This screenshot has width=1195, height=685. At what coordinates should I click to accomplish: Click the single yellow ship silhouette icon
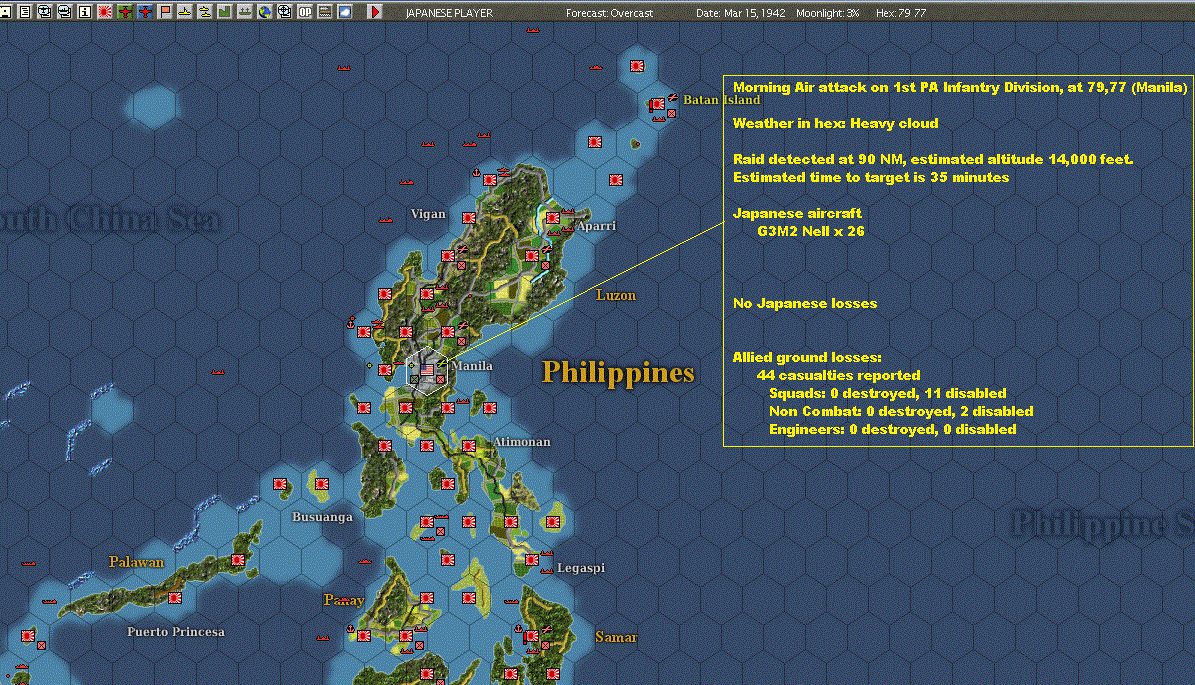pos(184,11)
